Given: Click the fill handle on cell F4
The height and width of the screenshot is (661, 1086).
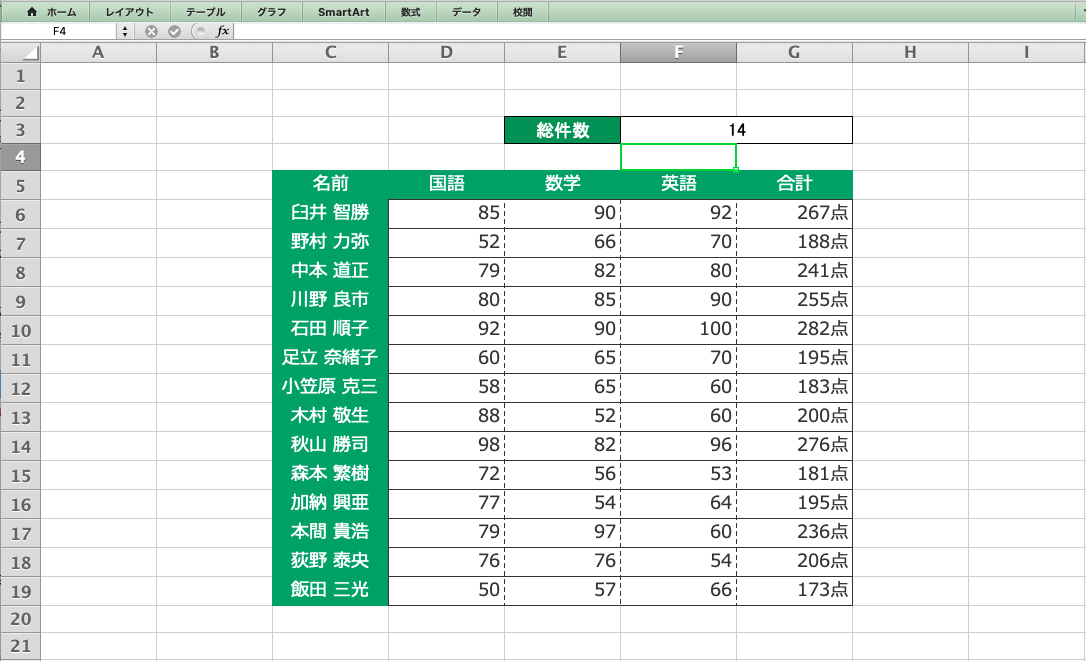Looking at the screenshot, I should click(x=736, y=169).
